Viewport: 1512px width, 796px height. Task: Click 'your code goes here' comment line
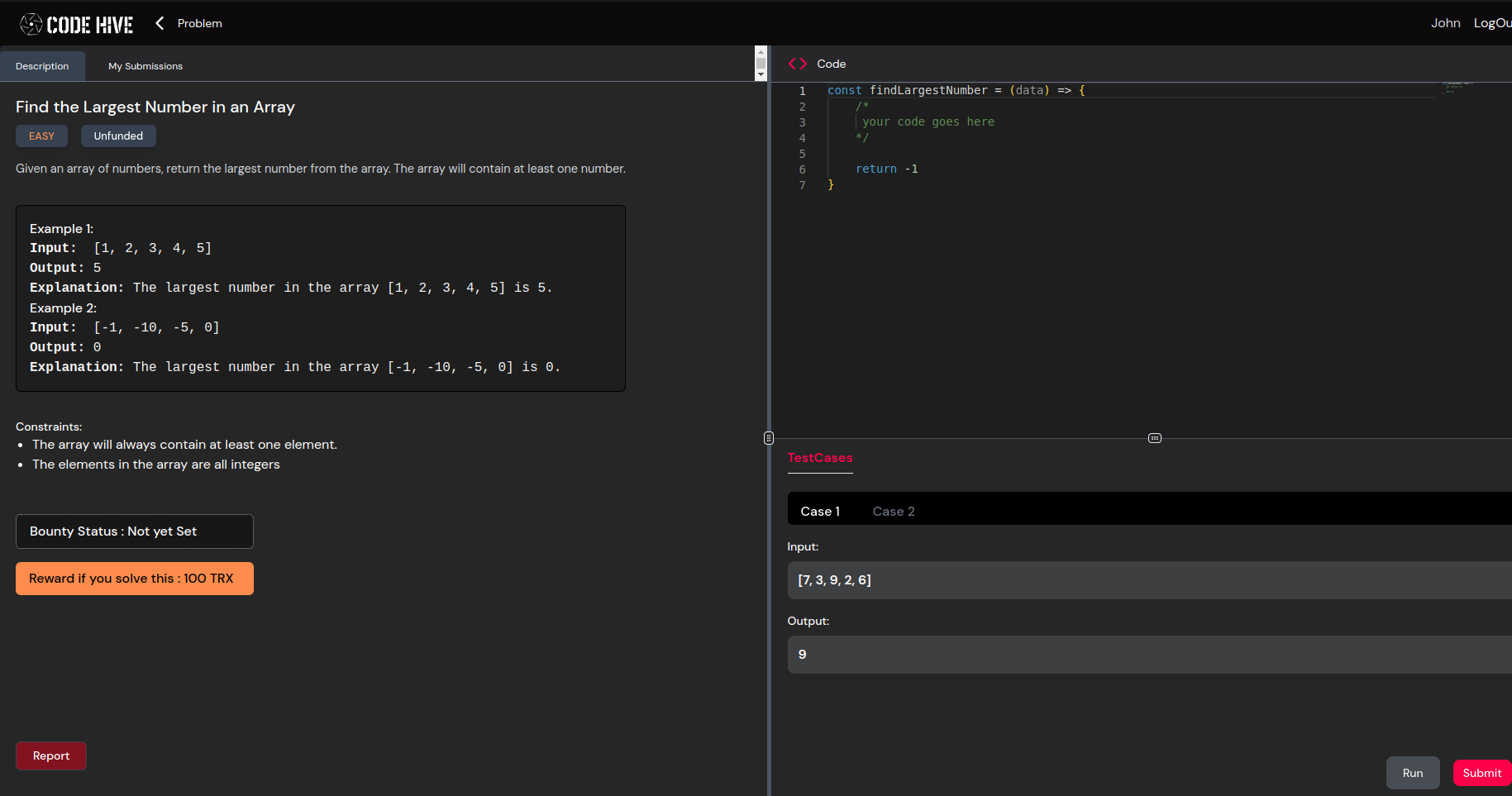click(x=928, y=122)
